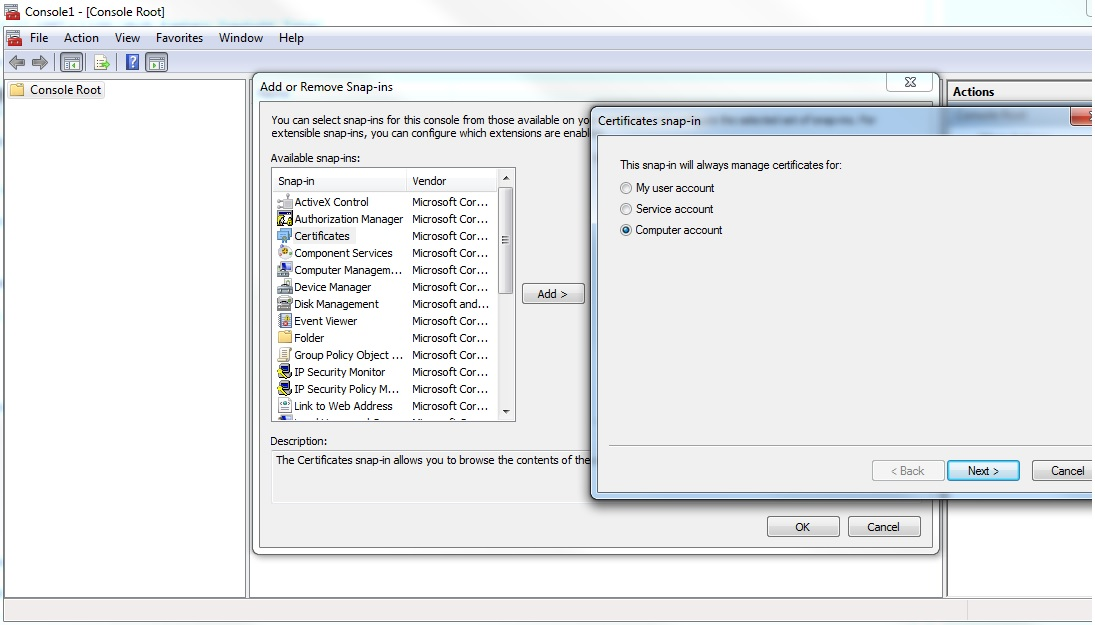Click the 'Group Policy Object ...' name
This screenshot has height=625, width=1095.
(348, 355)
